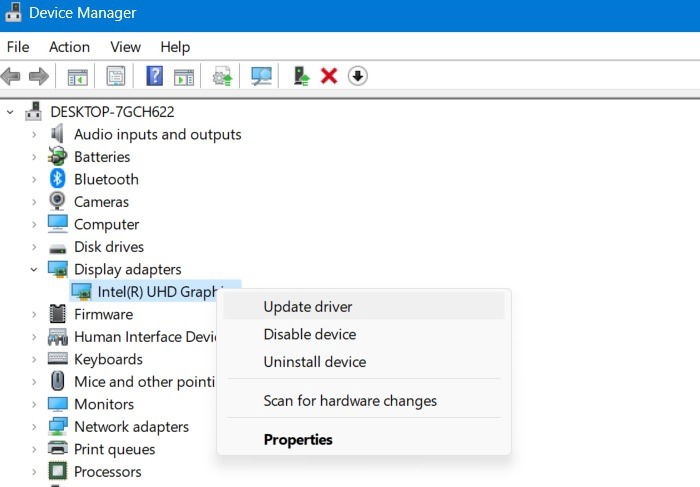Expand the Bluetooth category
Screen dimensions: 700x487
pos(34,179)
